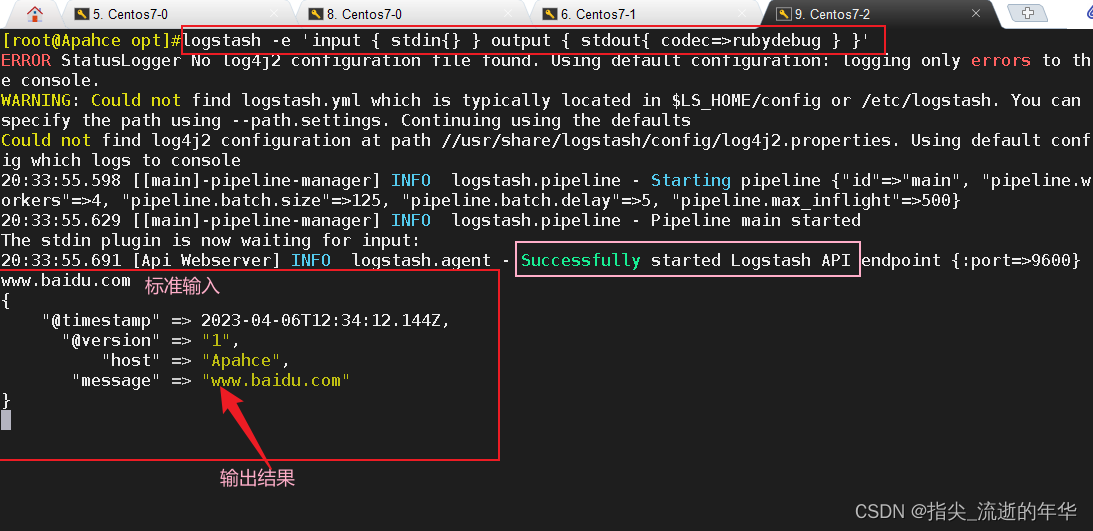Click the typed www.baidu.com input line

pos(66,281)
